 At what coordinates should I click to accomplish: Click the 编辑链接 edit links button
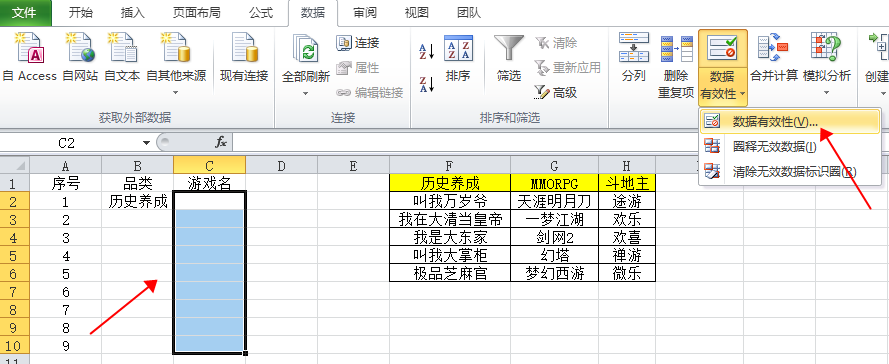(x=370, y=93)
